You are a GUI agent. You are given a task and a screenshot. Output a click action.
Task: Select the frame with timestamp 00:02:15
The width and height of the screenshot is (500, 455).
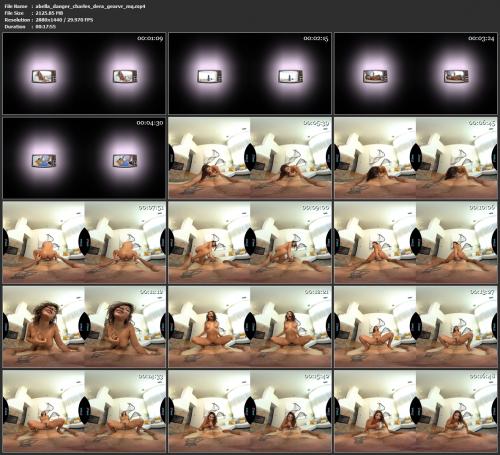tap(250, 74)
